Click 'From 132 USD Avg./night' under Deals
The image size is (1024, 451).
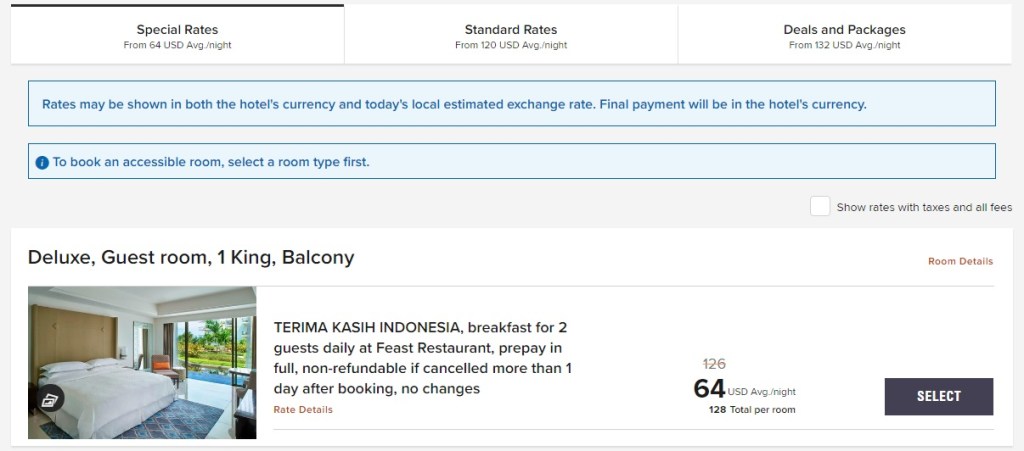(x=844, y=46)
